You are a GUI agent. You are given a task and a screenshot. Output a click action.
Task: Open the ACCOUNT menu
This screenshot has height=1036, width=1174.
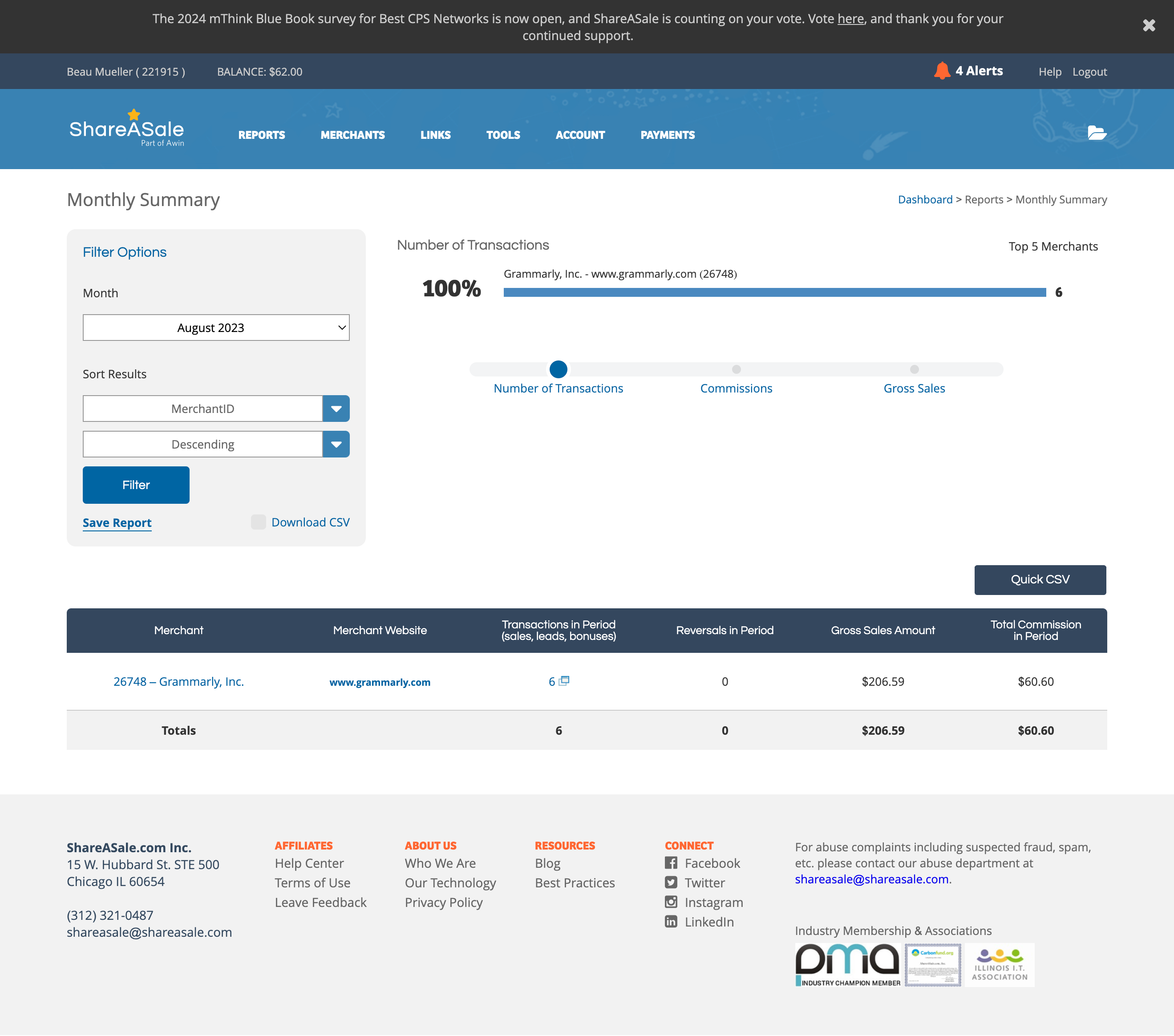point(580,135)
